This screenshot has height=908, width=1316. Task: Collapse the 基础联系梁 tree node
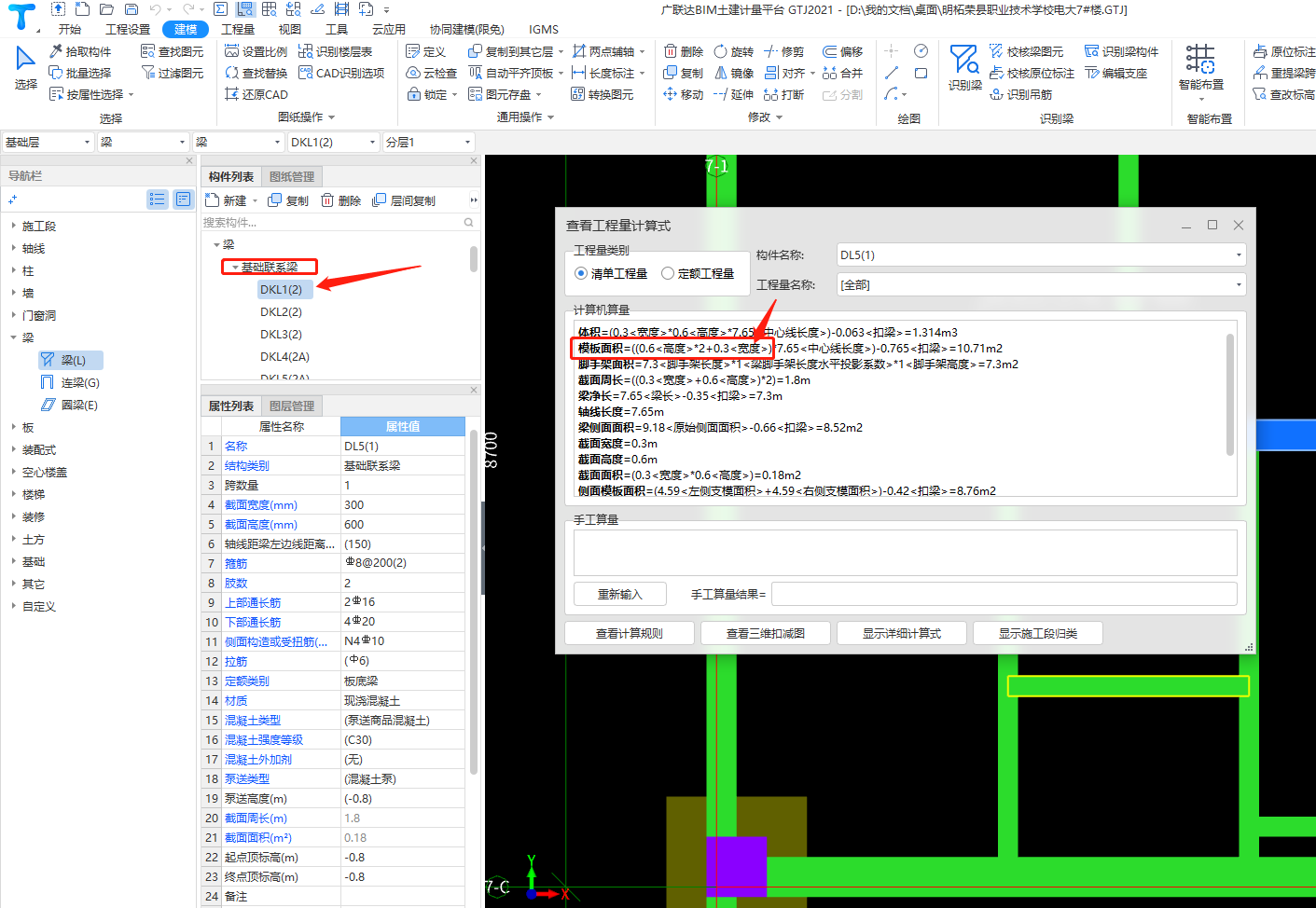click(x=235, y=268)
